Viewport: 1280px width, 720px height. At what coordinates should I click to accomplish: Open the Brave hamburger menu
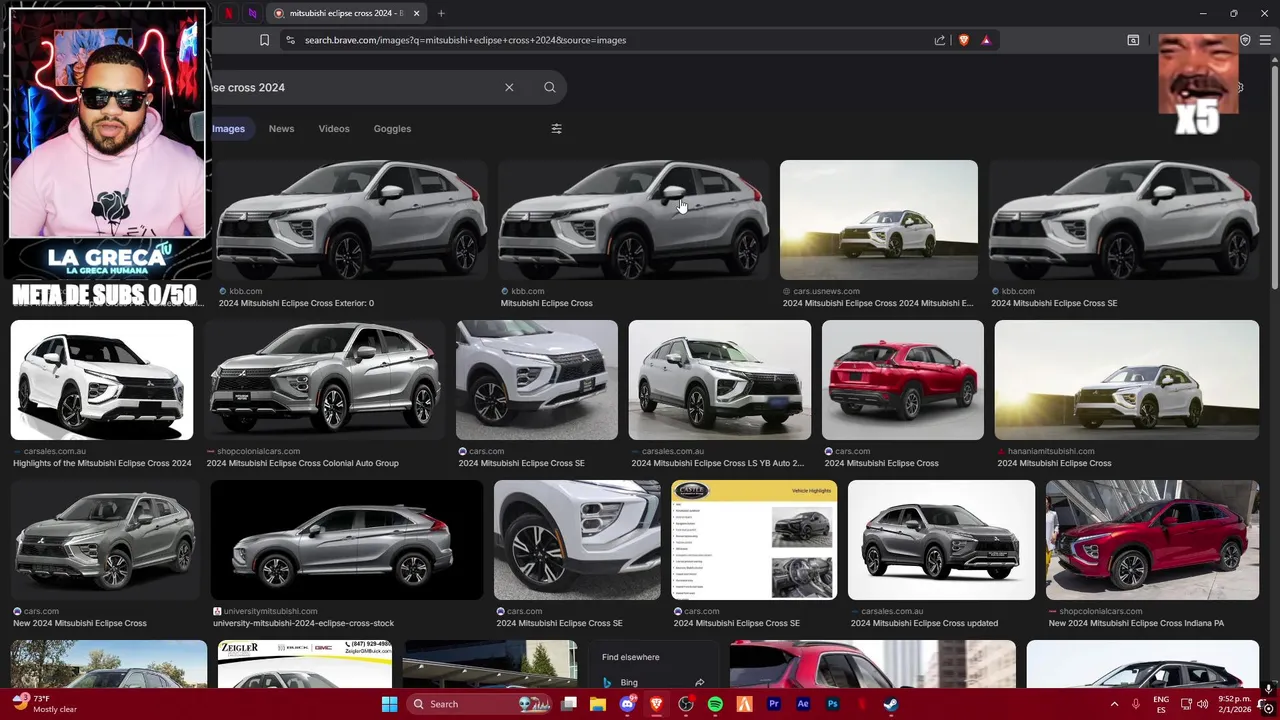pos(1265,40)
